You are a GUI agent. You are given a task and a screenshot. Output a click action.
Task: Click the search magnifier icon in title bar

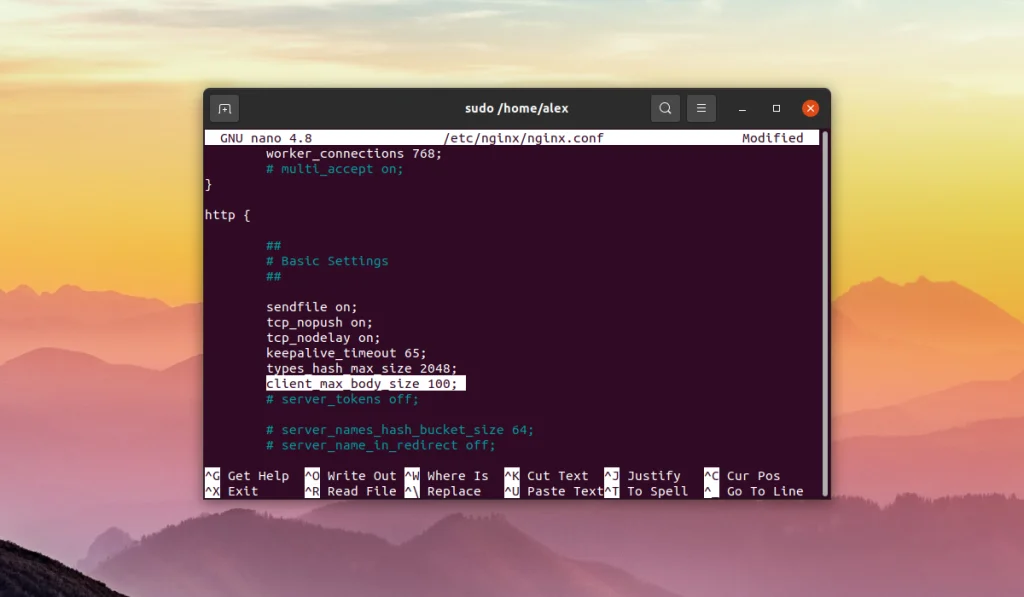point(665,108)
